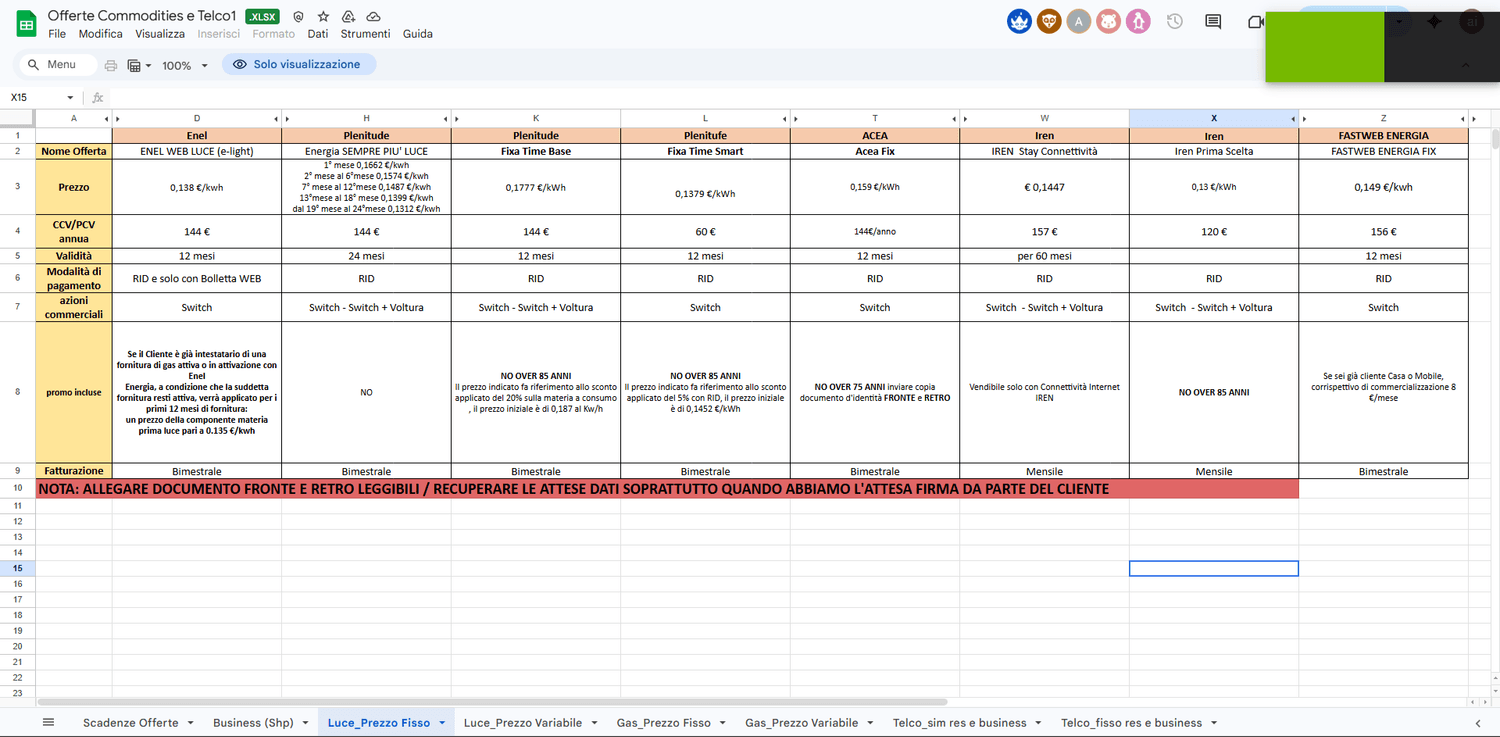Open the Gas_Prezzo Fisso tab dropdown arrow
Viewport: 1500px width, 737px height.
coord(722,723)
